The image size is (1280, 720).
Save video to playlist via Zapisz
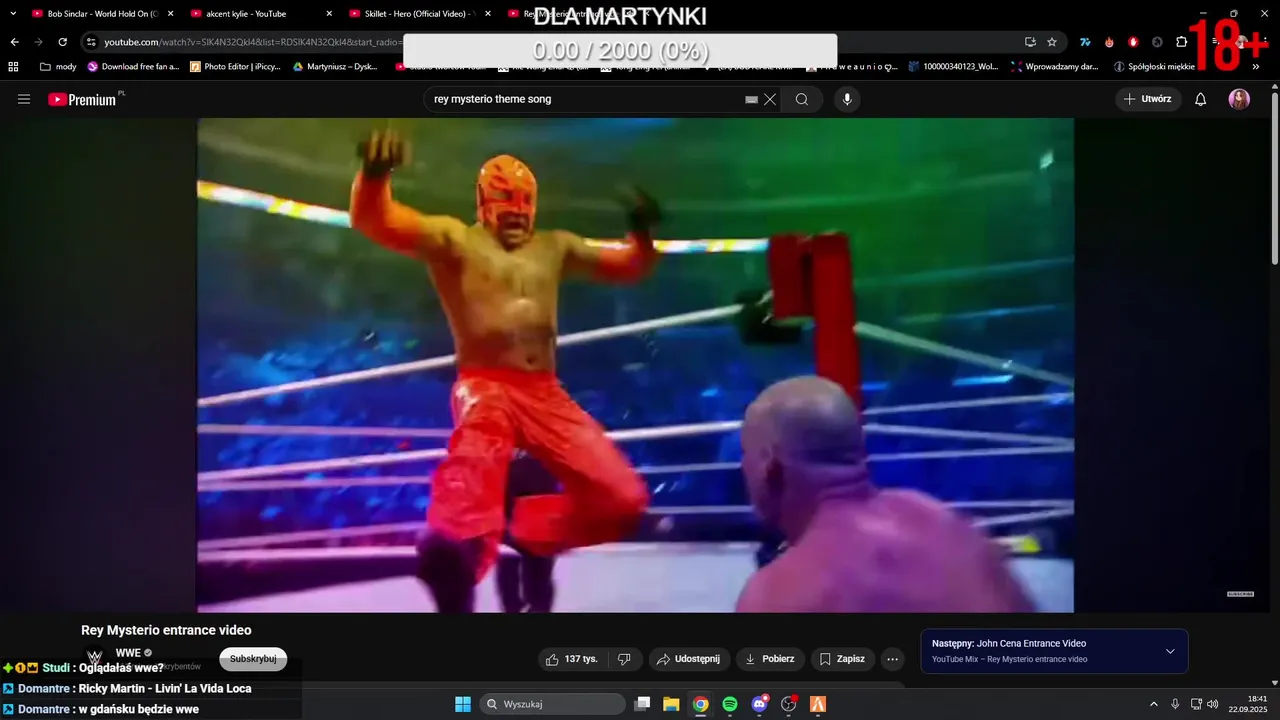842,659
